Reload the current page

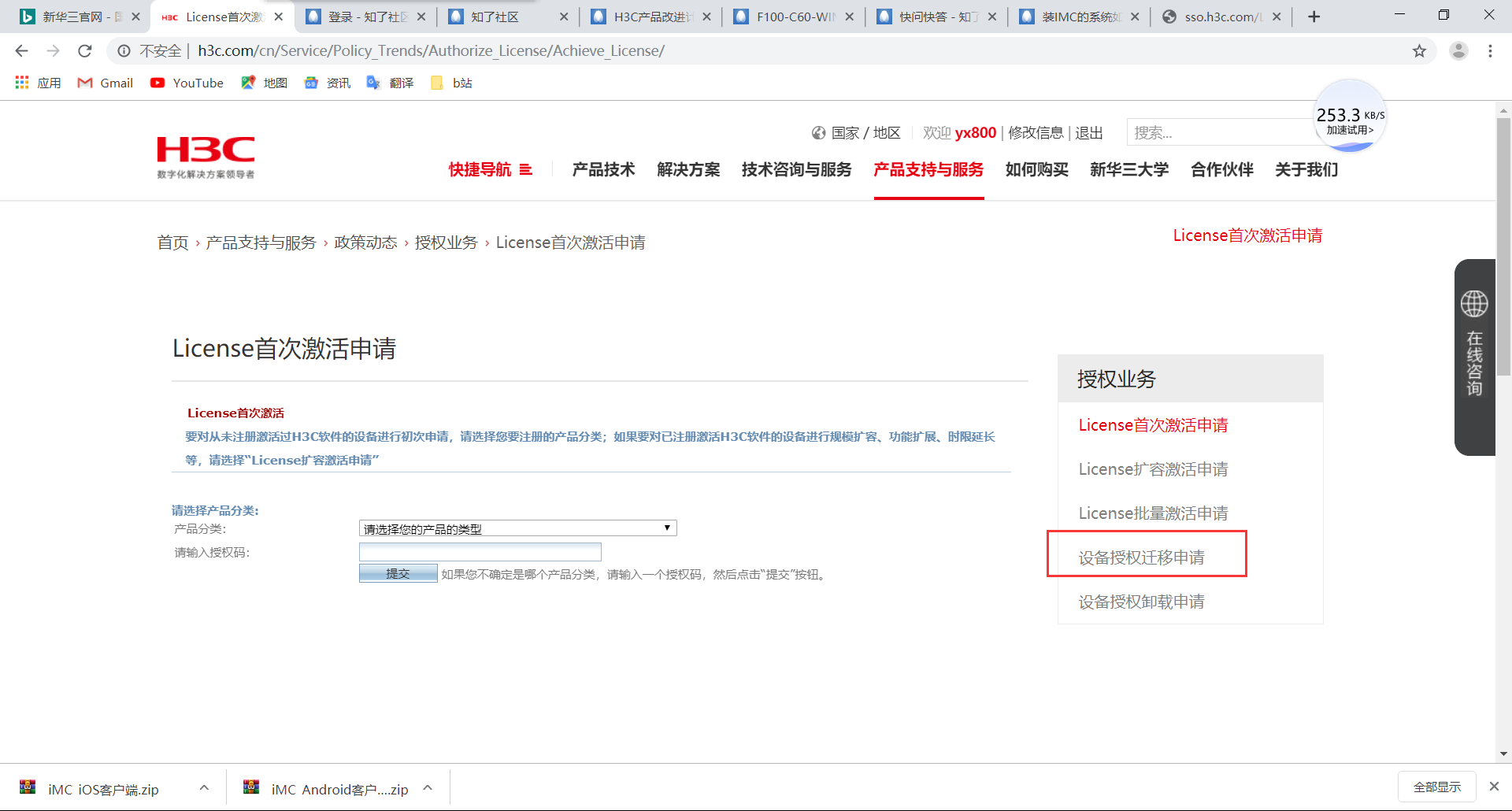point(85,51)
